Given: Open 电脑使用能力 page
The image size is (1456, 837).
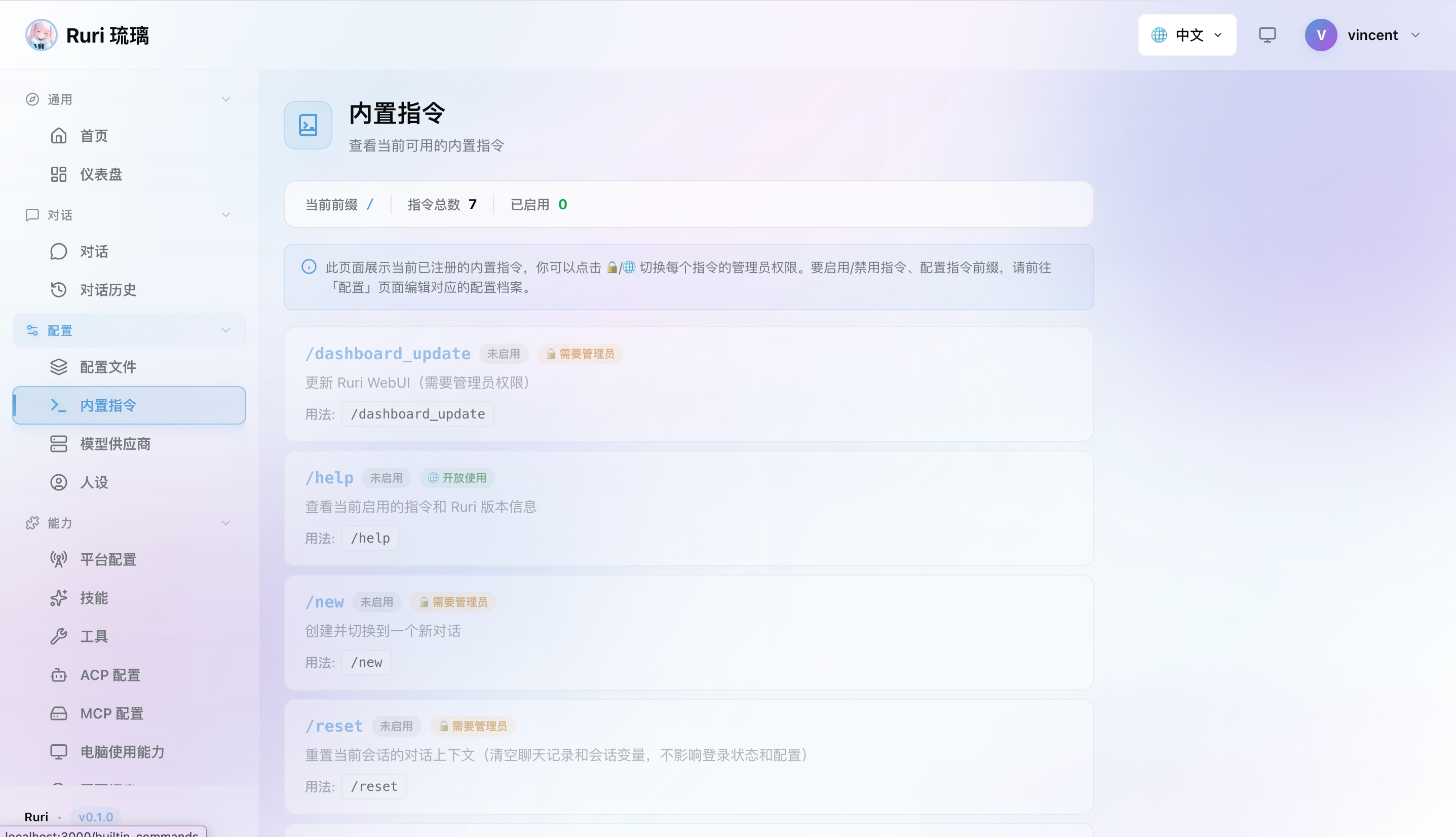Looking at the screenshot, I should coord(129,752).
